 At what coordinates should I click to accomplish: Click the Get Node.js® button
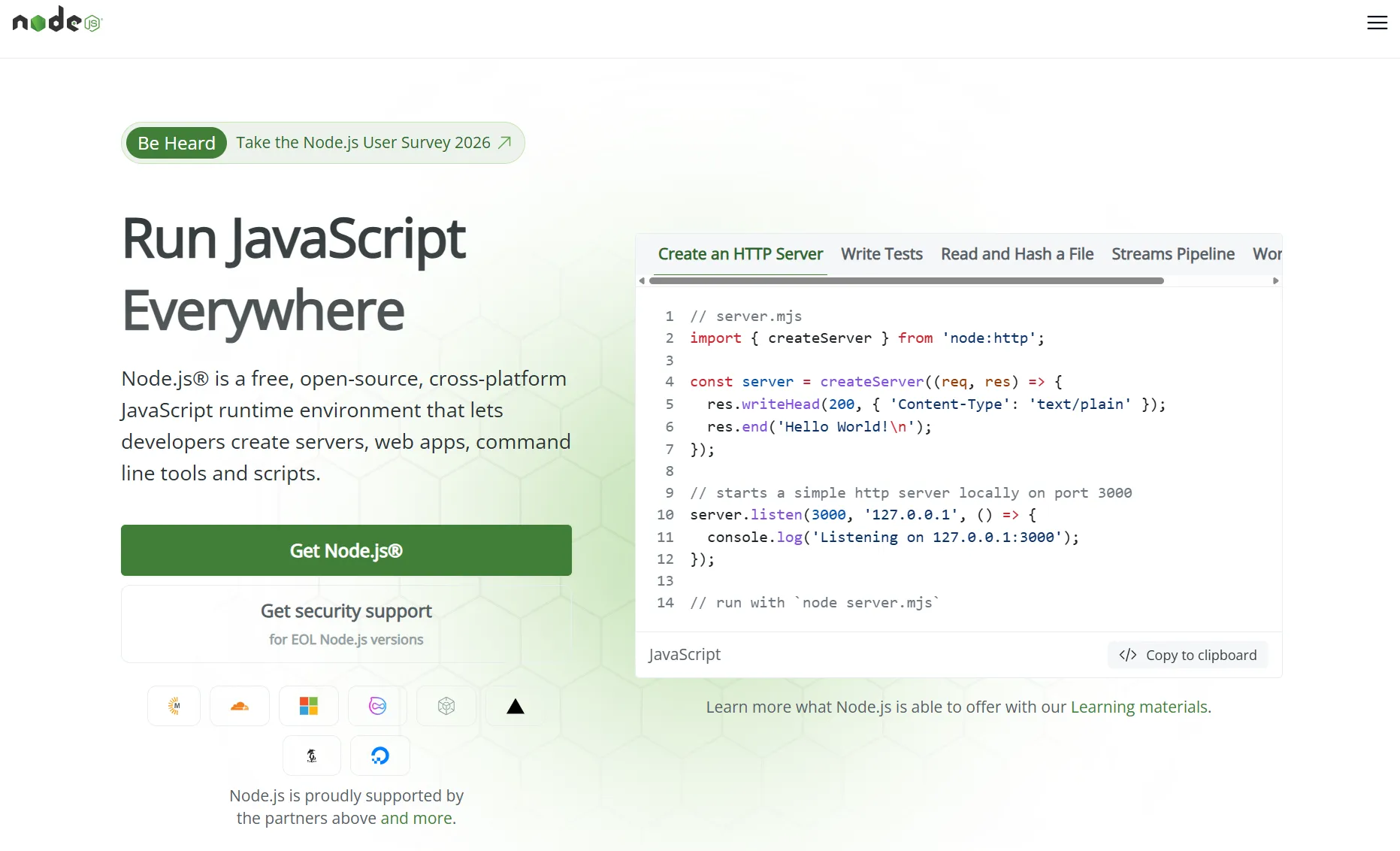[x=346, y=550]
